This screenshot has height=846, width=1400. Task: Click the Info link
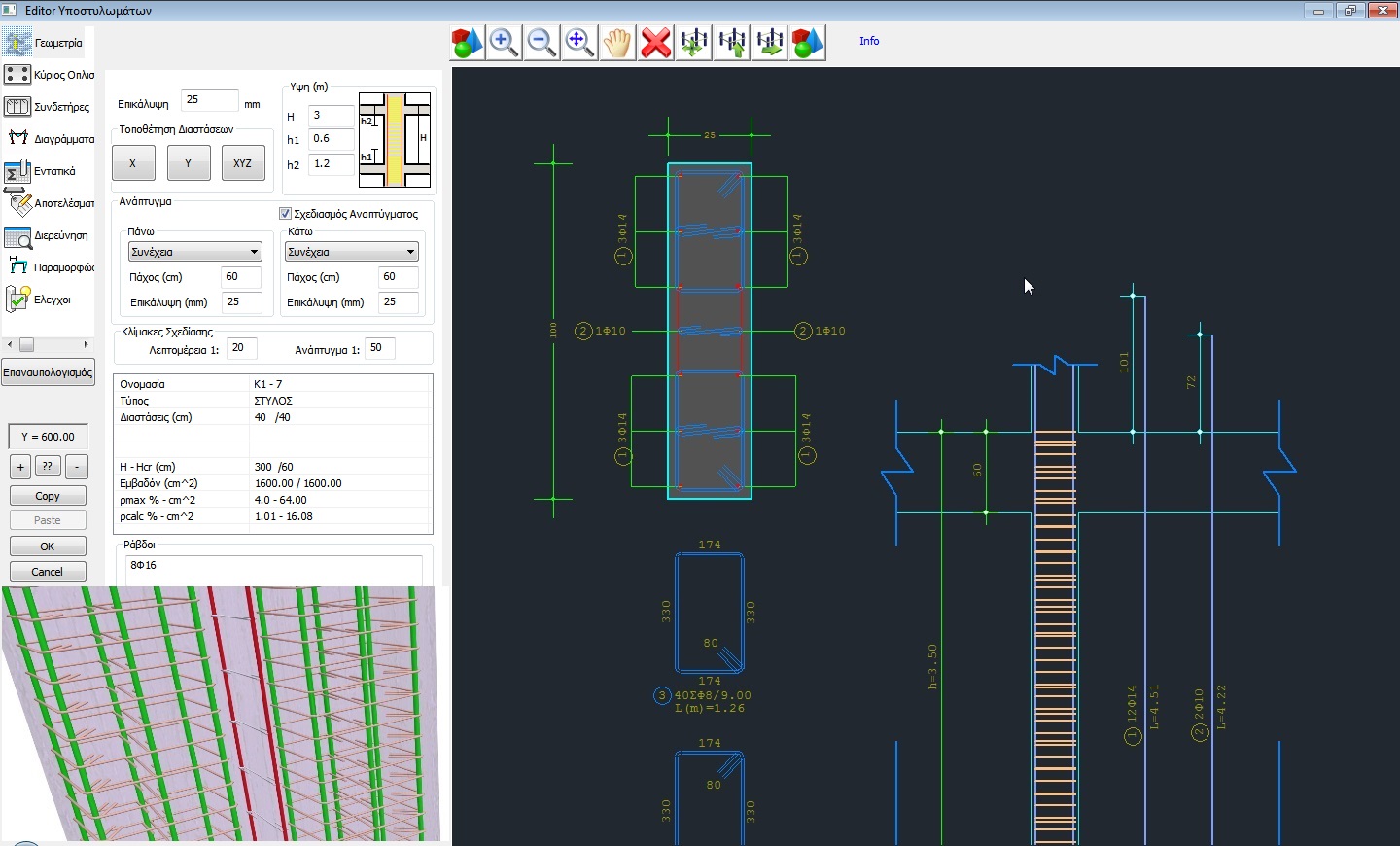869,41
